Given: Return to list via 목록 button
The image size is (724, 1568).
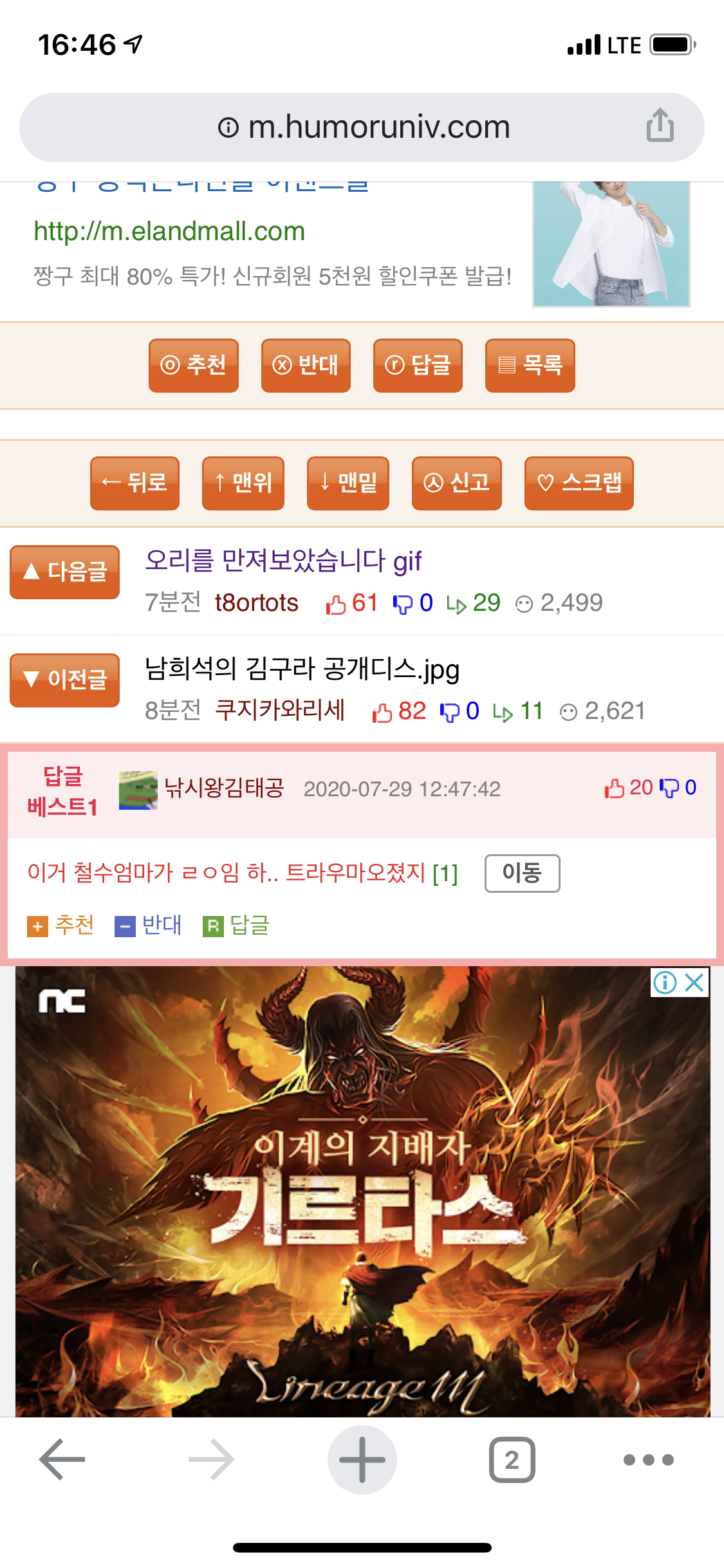Looking at the screenshot, I should tap(530, 365).
